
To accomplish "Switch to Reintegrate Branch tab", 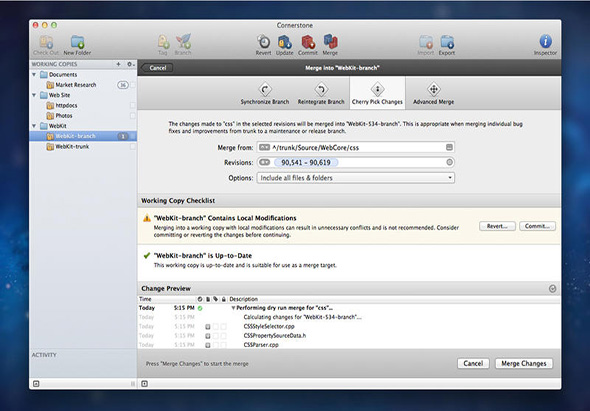I will [321, 93].
